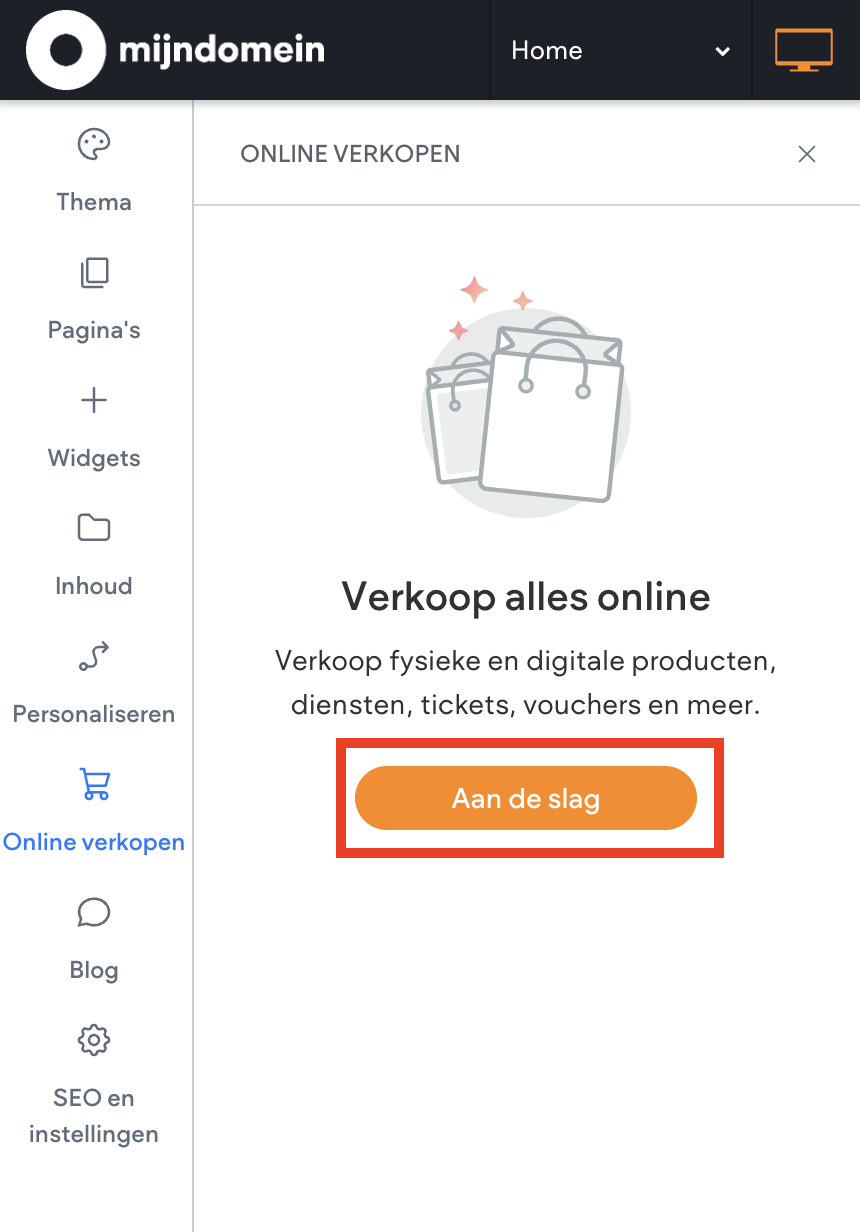Open the SEO en instellingen gear icon
860x1232 pixels.
pyautogui.click(x=94, y=1040)
